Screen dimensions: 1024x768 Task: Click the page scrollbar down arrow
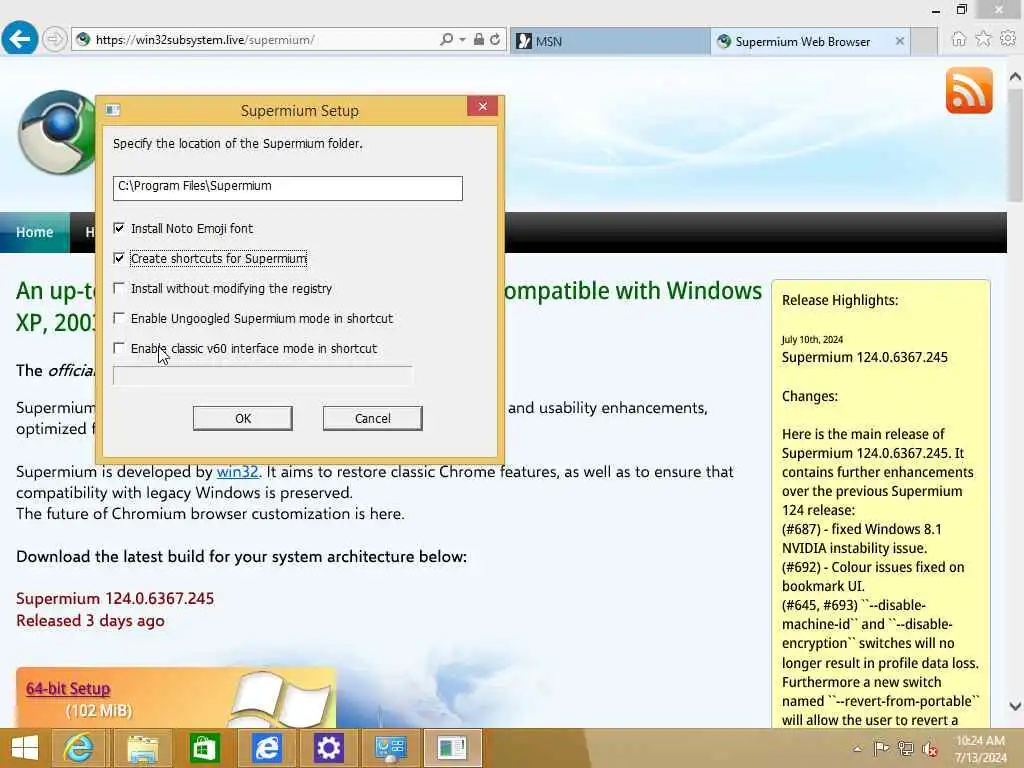pyautogui.click(x=1015, y=706)
